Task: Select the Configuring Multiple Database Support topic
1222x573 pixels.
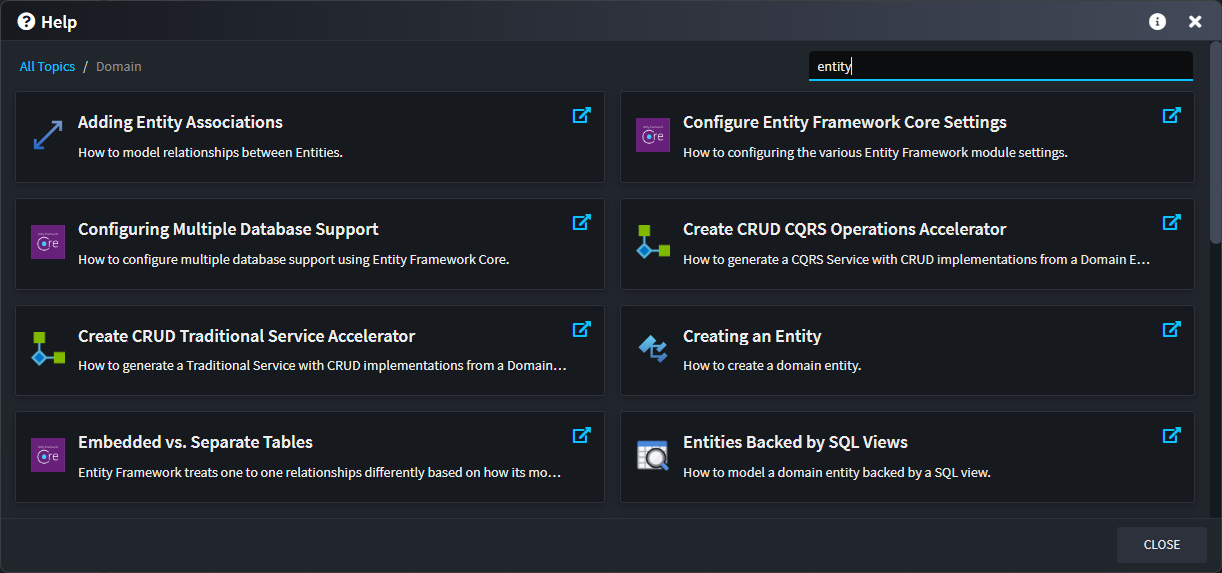Action: tap(228, 230)
